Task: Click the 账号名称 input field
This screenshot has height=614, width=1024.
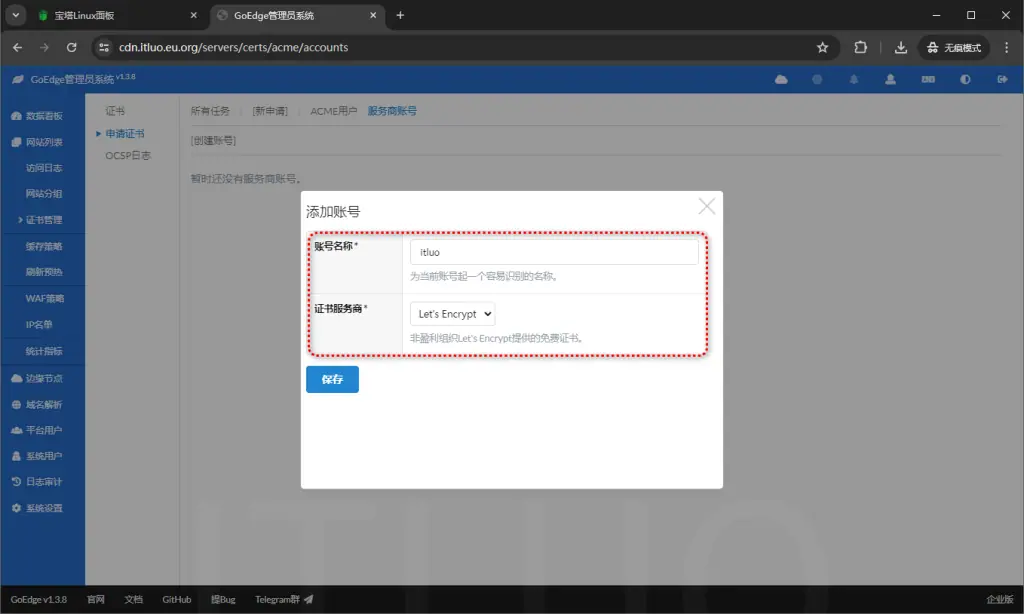Action: (554, 252)
